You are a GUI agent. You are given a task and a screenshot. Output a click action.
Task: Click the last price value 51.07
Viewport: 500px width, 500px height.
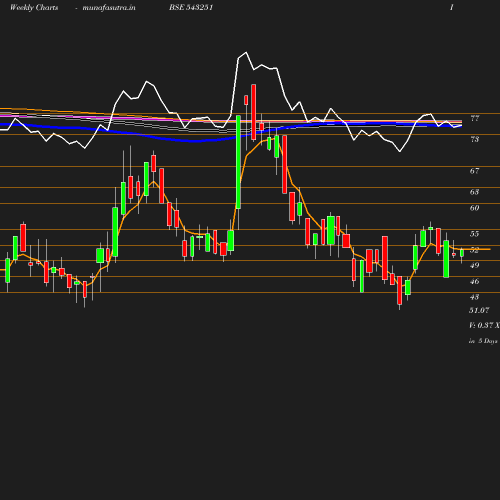479,310
